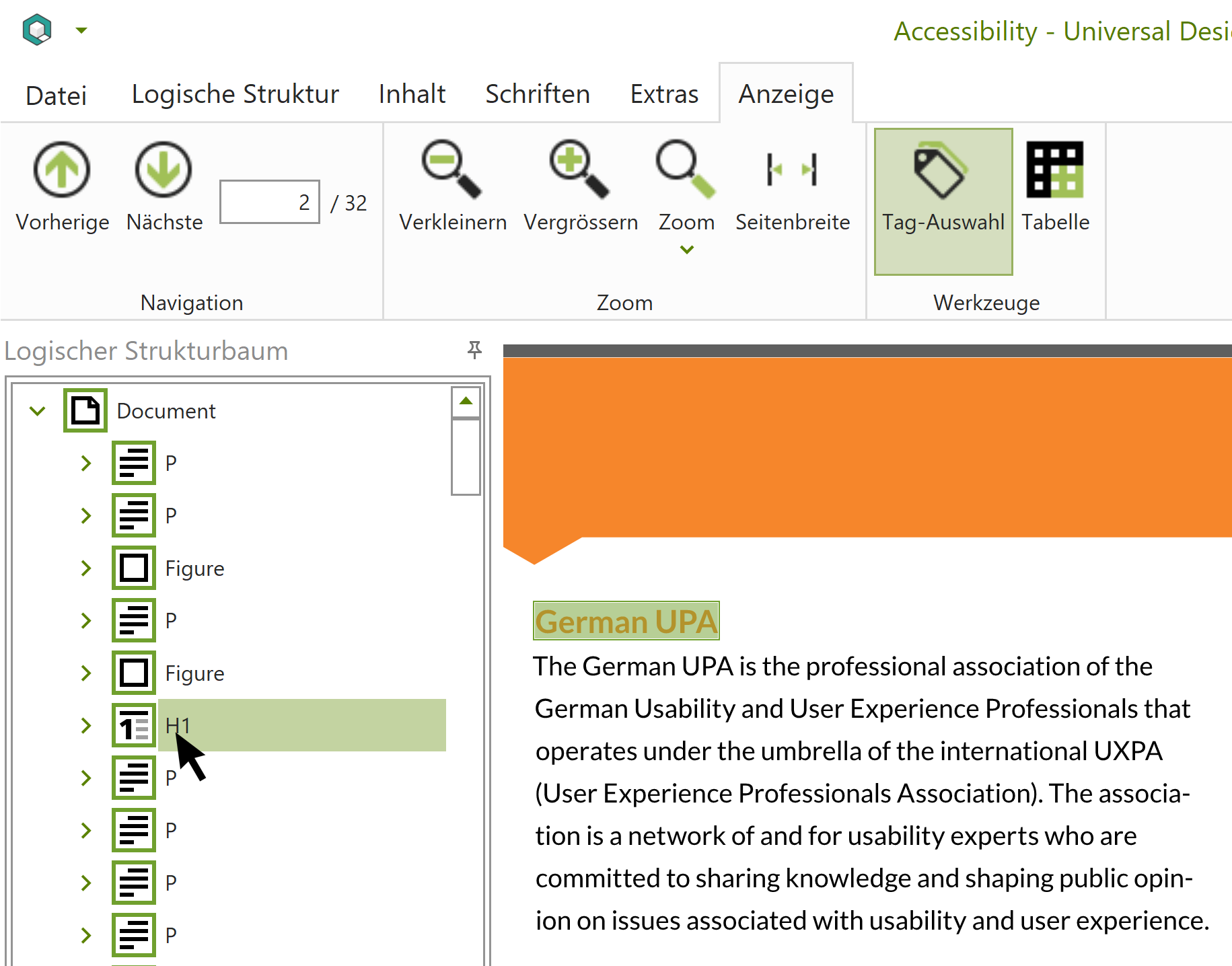Pin the Logischer Strukturbaum panel
This screenshot has width=1232, height=966.
click(474, 350)
